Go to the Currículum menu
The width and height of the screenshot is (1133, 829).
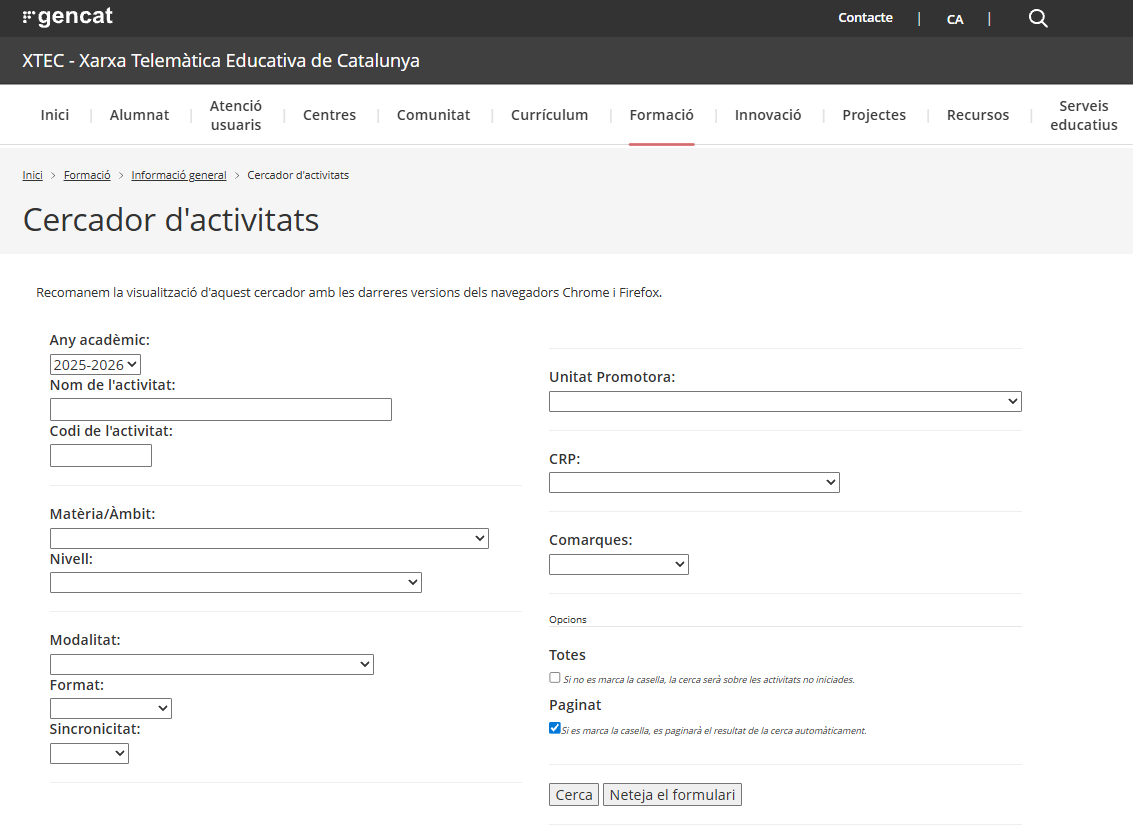point(549,115)
